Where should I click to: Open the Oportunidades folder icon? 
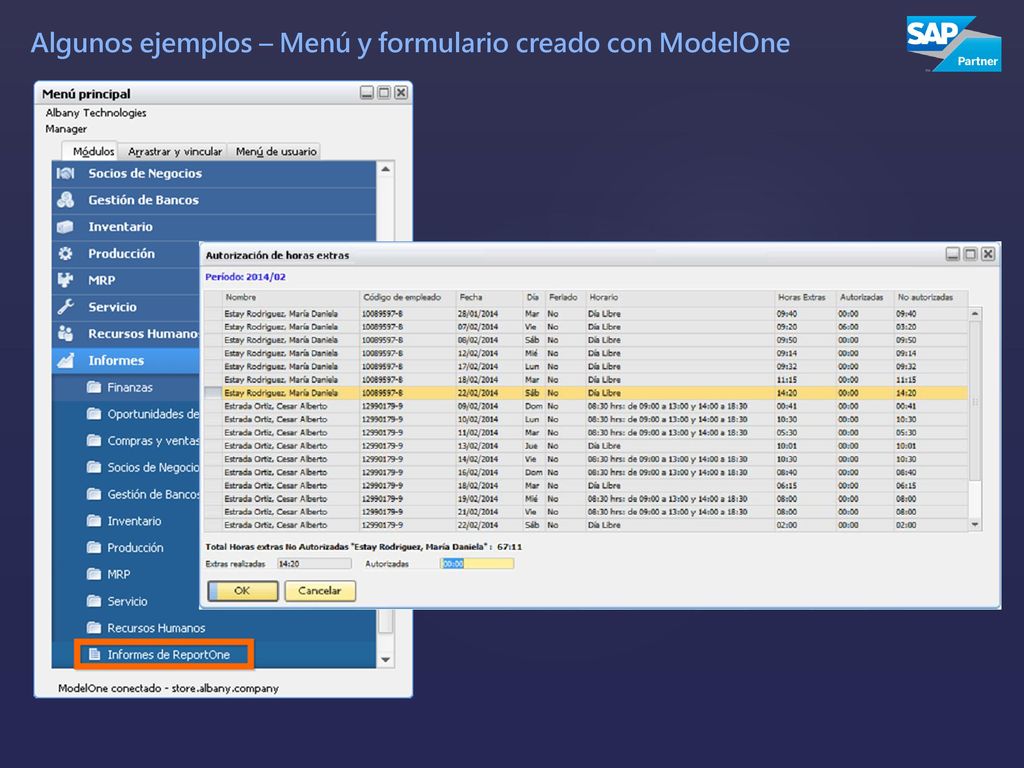pos(94,414)
